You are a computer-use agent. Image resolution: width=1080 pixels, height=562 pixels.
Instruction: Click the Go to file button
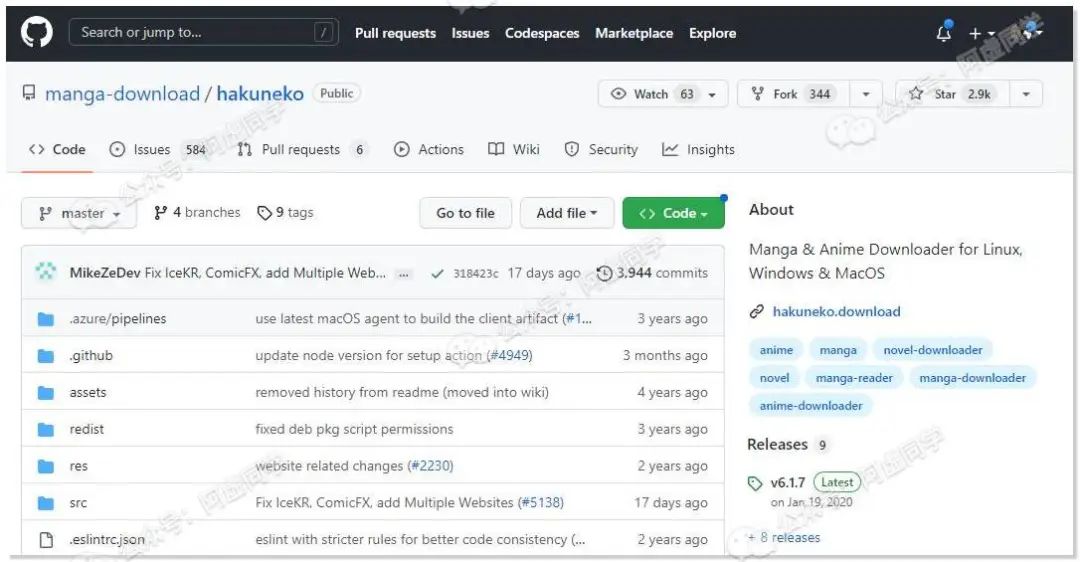466,214
